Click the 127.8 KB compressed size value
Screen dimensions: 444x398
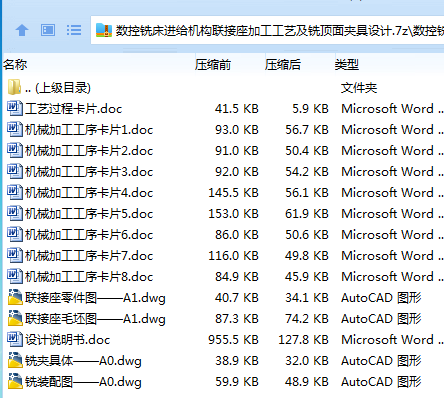coord(303,340)
